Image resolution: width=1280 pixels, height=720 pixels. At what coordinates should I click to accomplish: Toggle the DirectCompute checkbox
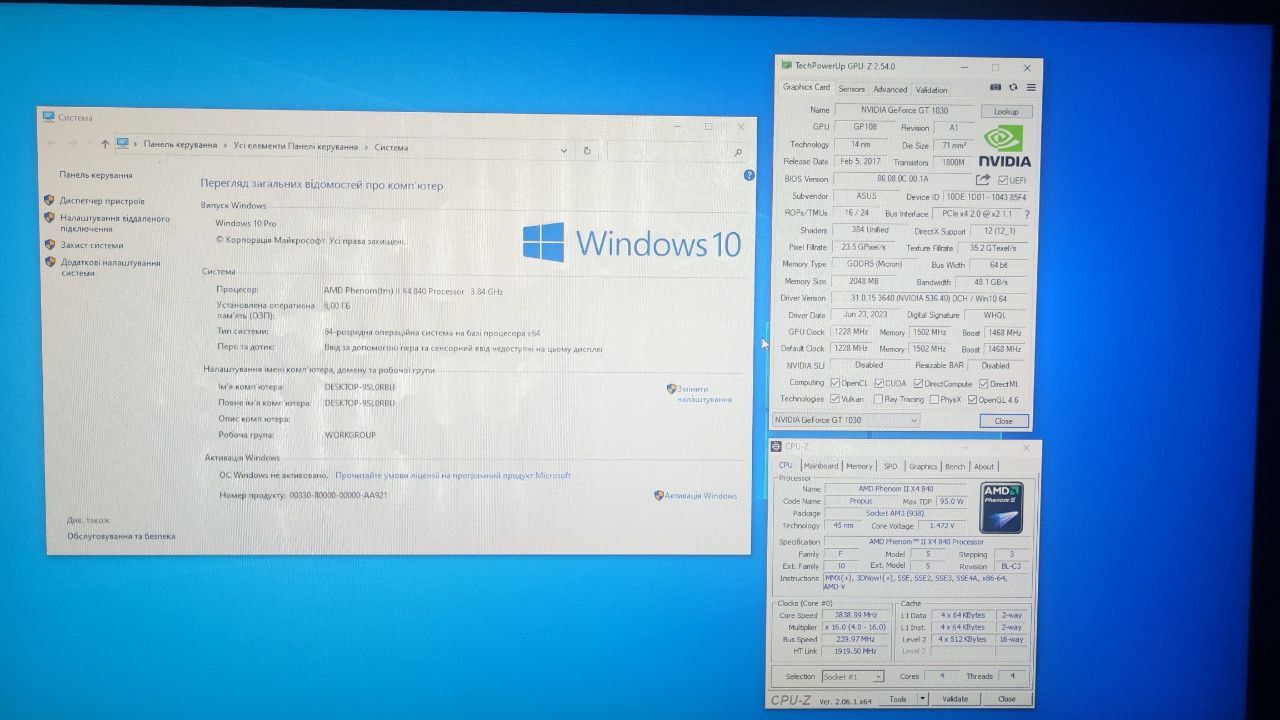(x=918, y=384)
